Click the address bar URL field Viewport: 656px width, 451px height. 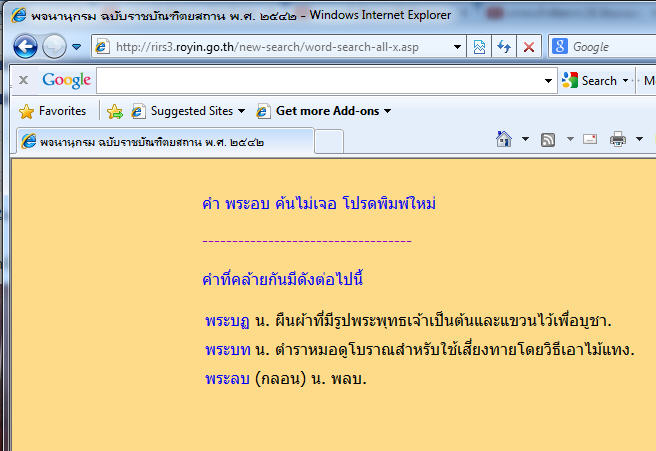[x=268, y=47]
